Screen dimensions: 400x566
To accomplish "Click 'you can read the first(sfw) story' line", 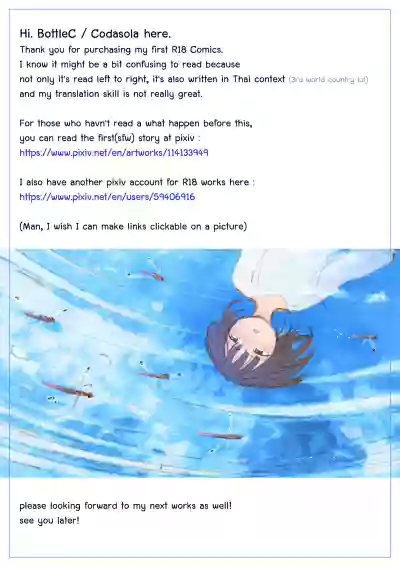I will coord(110,138).
